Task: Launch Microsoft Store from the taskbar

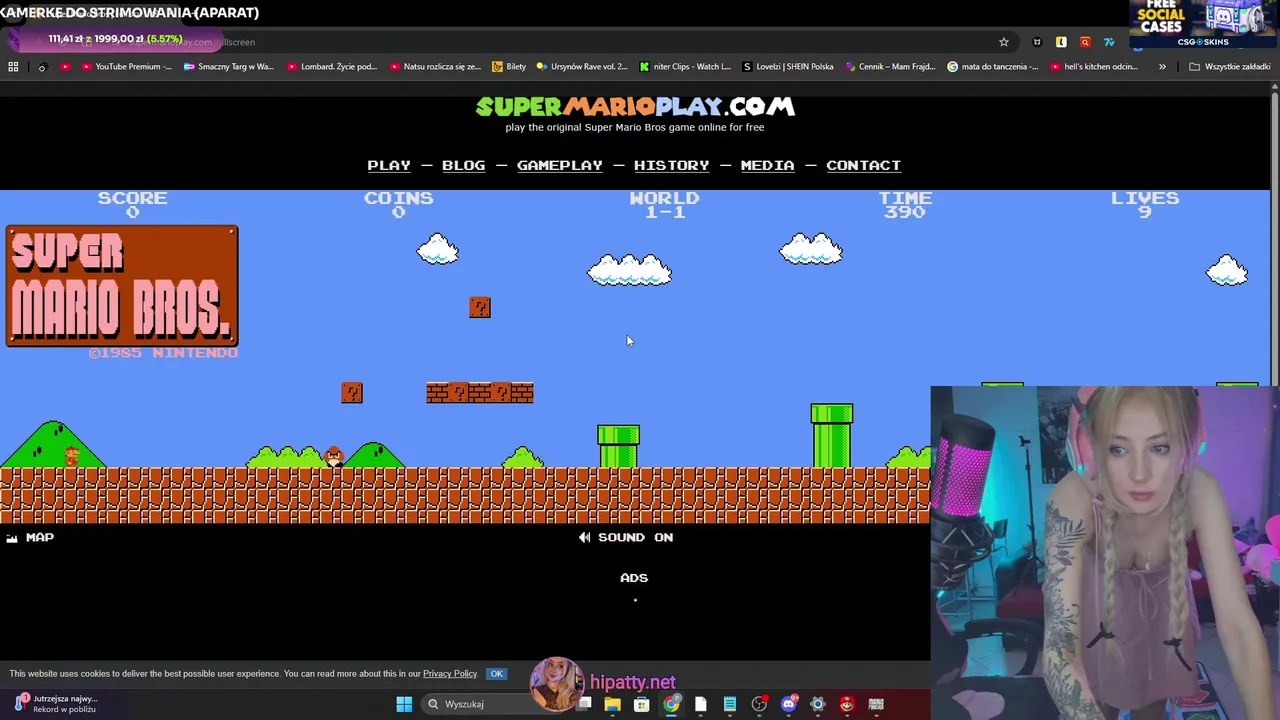Action: click(642, 704)
